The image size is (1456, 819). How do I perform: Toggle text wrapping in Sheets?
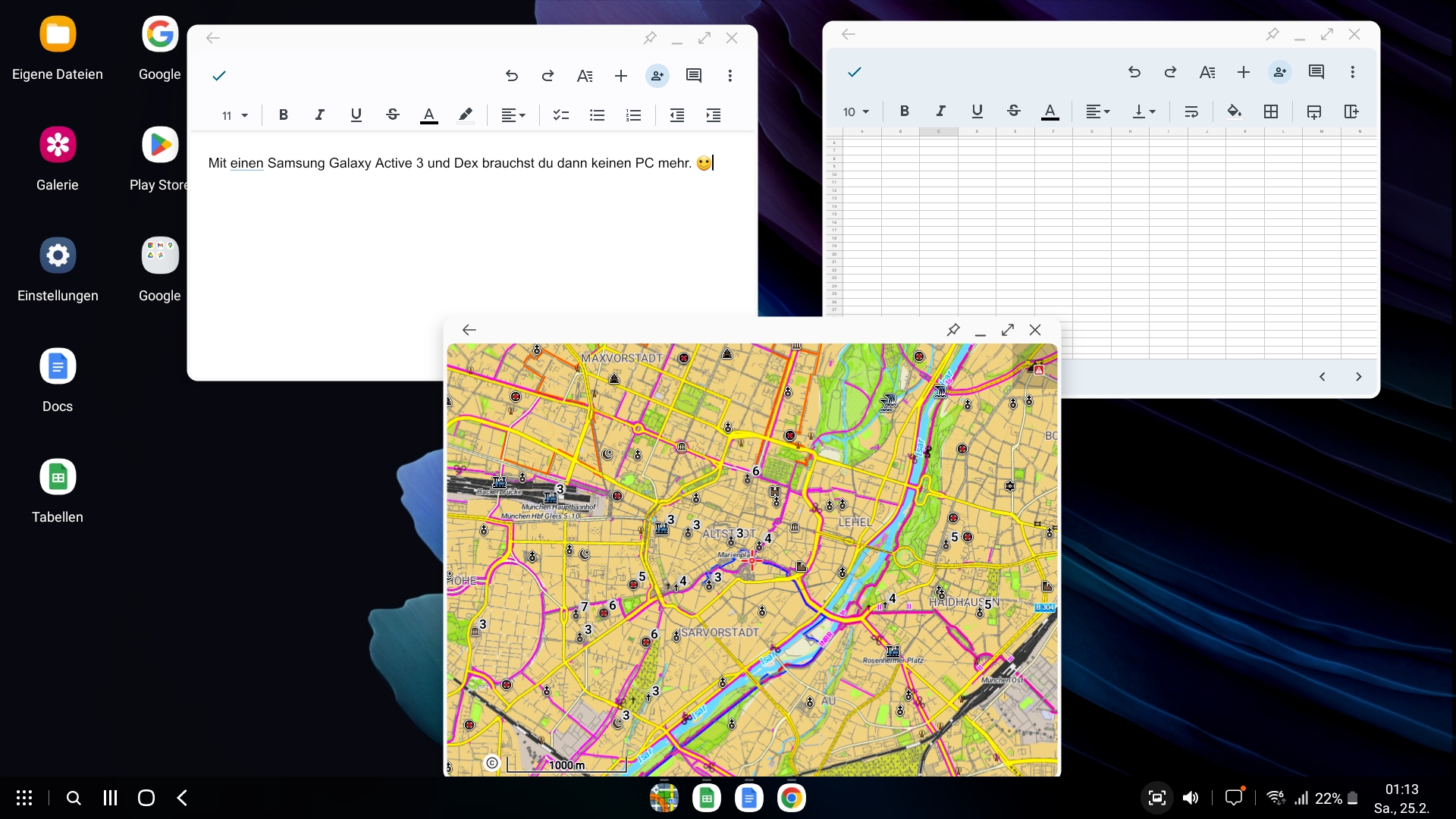[x=1191, y=111]
